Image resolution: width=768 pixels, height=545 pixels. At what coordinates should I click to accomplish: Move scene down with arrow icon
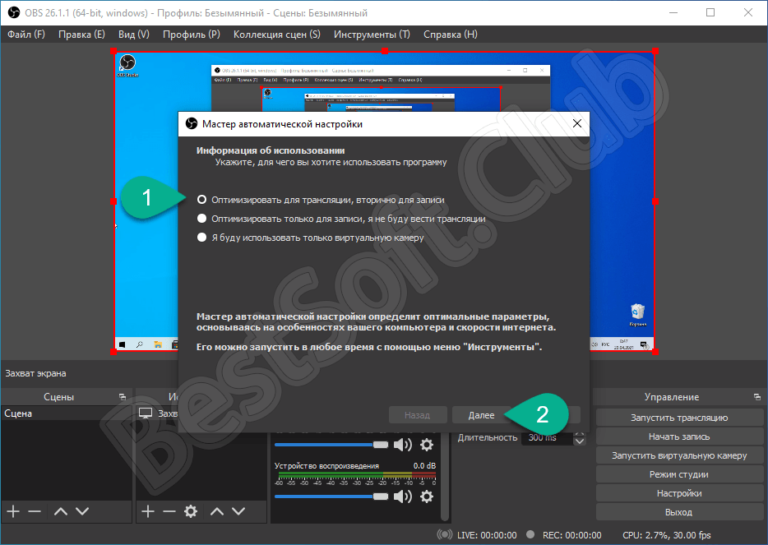(x=82, y=512)
